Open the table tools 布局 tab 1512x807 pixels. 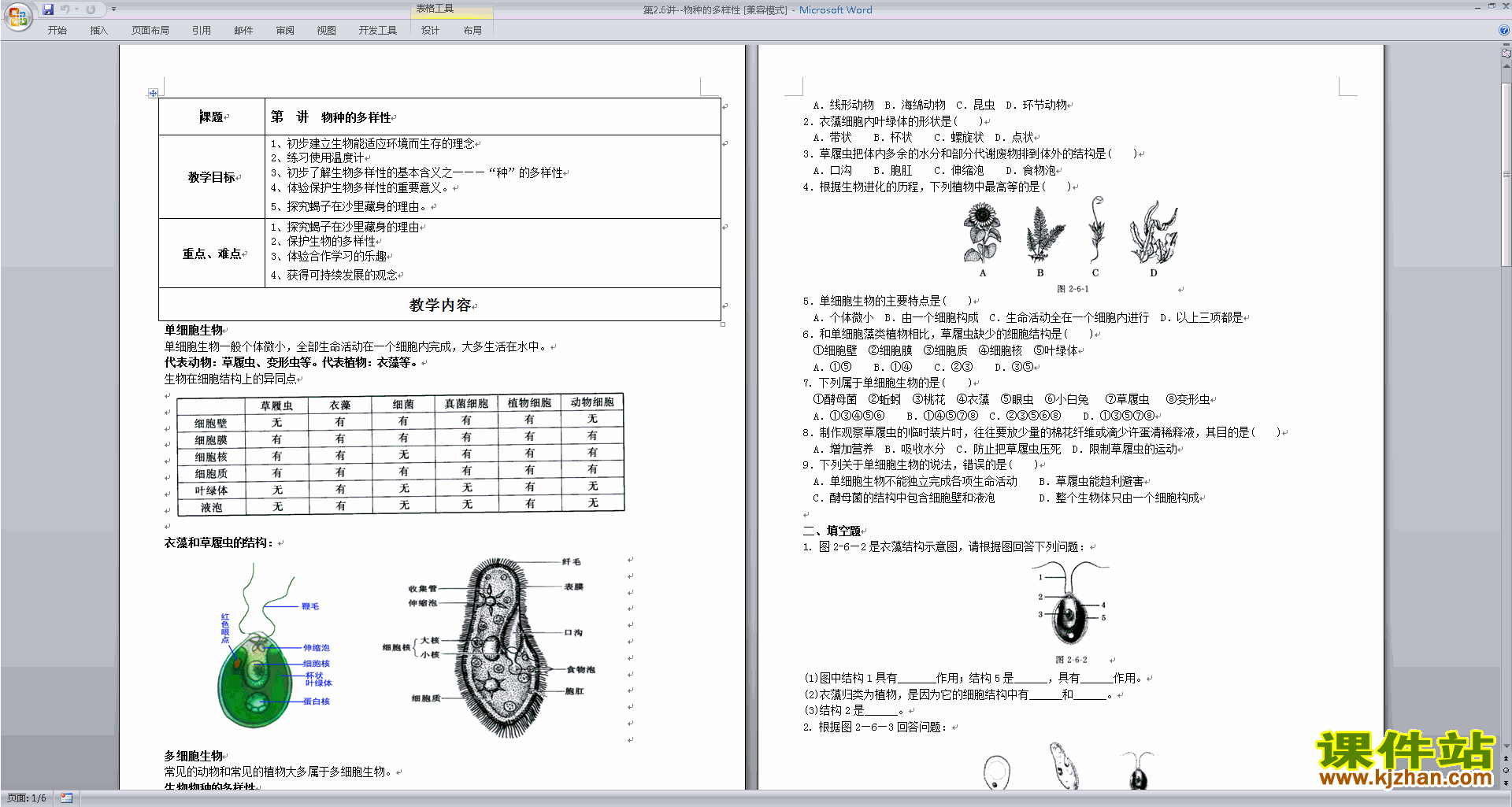[x=472, y=31]
